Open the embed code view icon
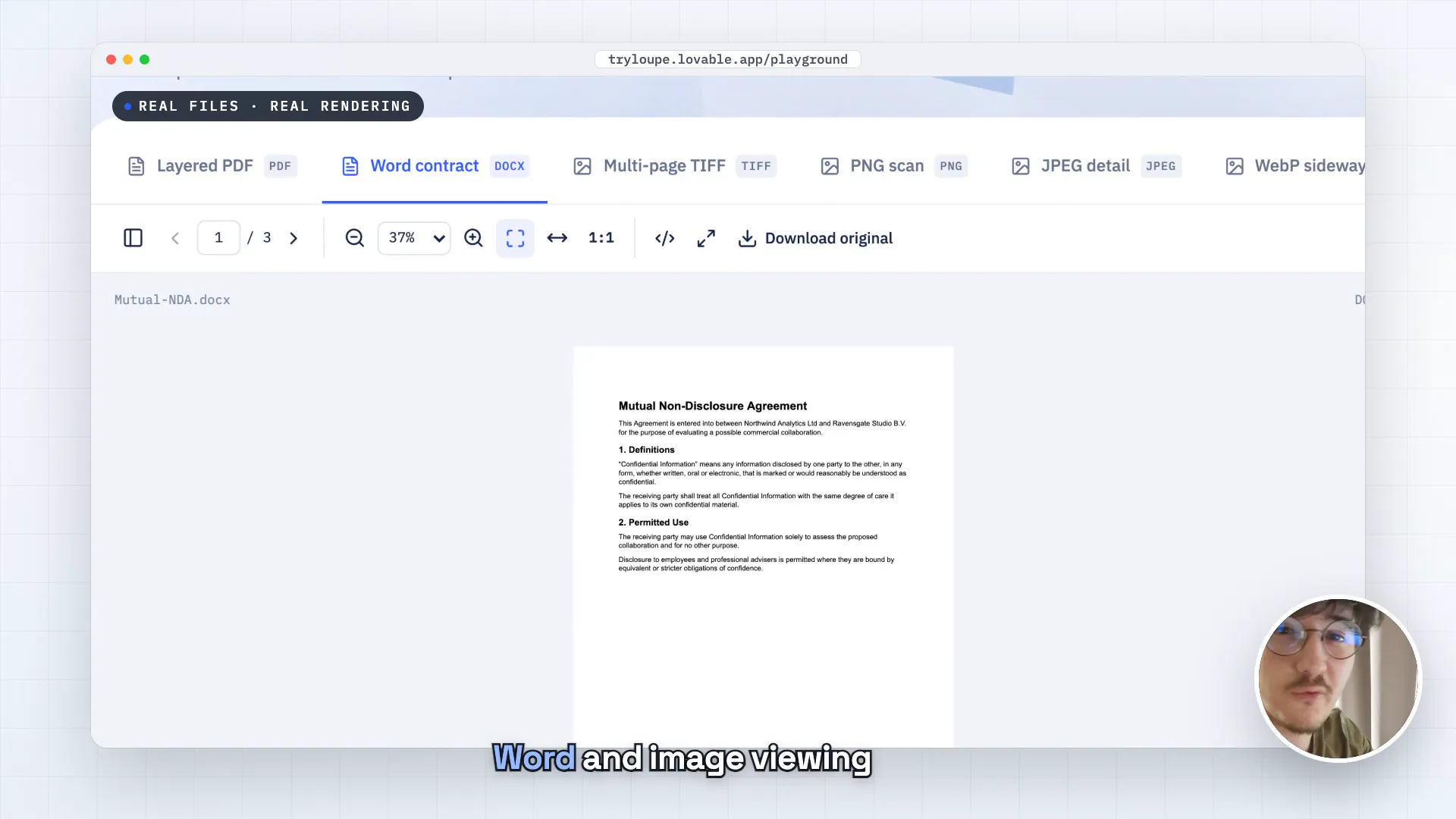1456x819 pixels. [x=665, y=238]
